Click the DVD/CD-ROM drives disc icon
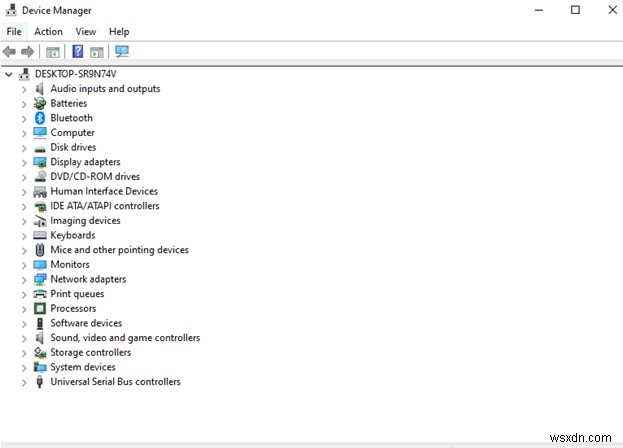 coord(40,176)
